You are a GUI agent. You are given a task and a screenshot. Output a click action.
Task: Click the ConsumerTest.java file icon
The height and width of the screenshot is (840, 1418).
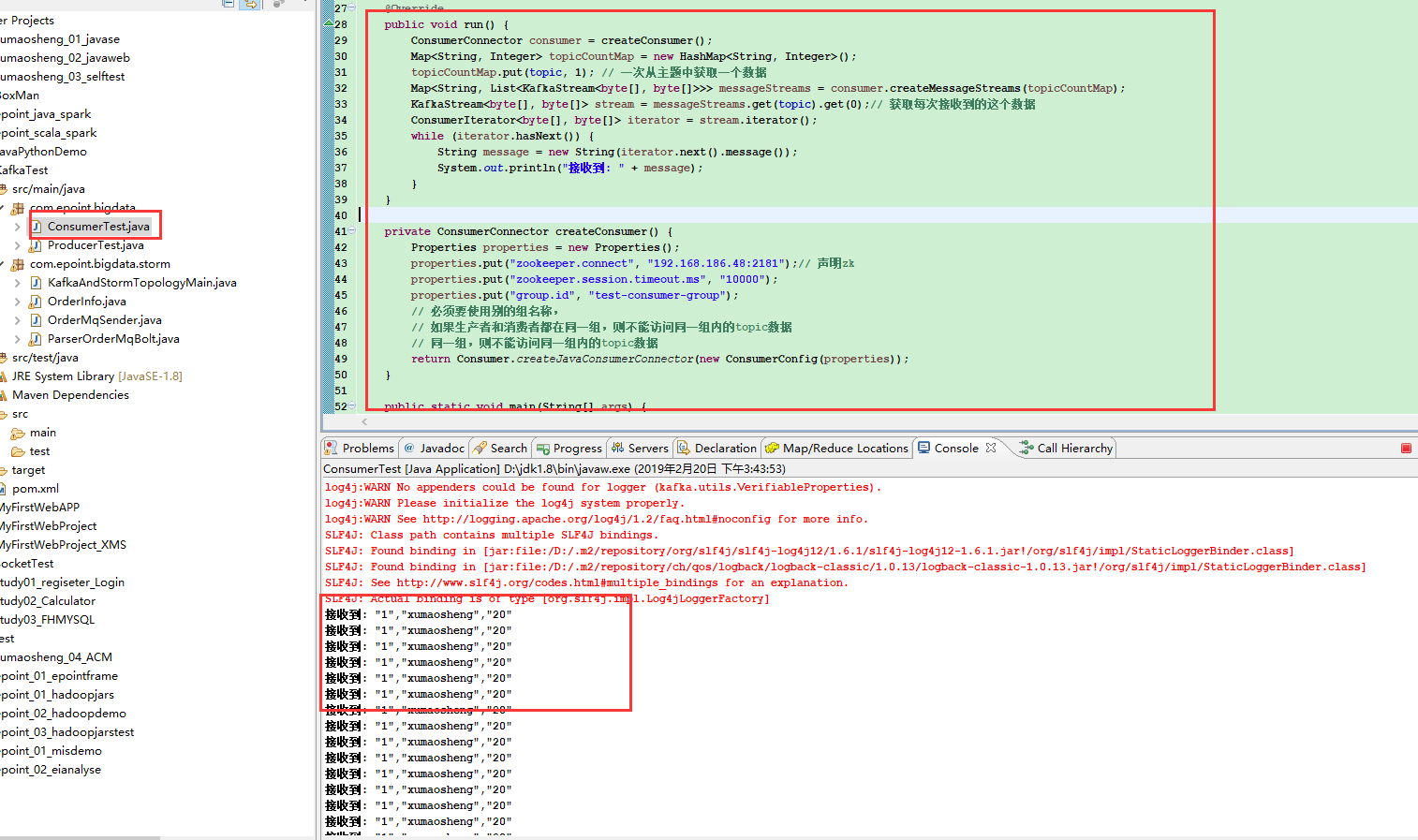[37, 227]
